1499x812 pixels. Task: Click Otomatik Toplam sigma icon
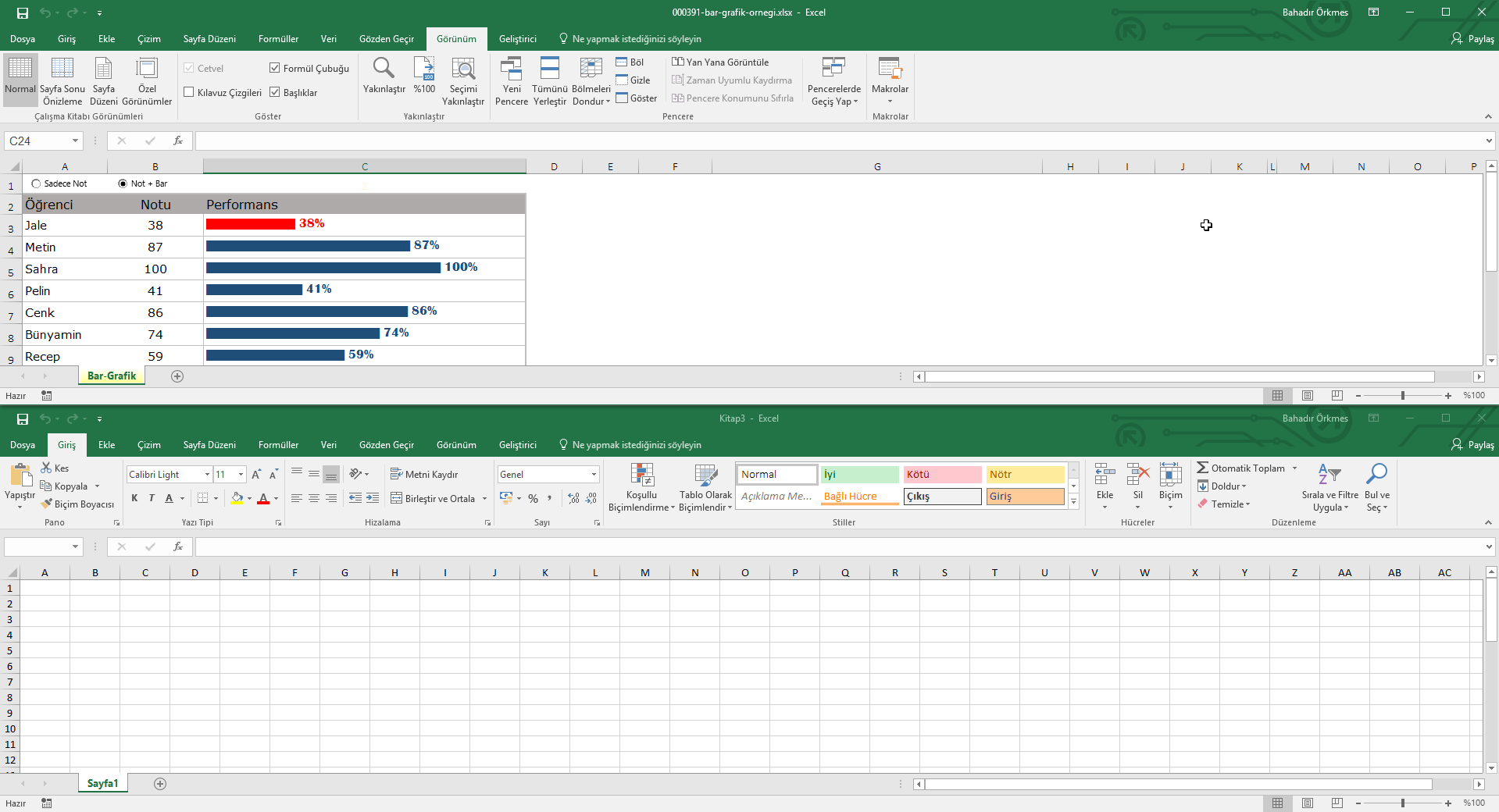click(1202, 468)
